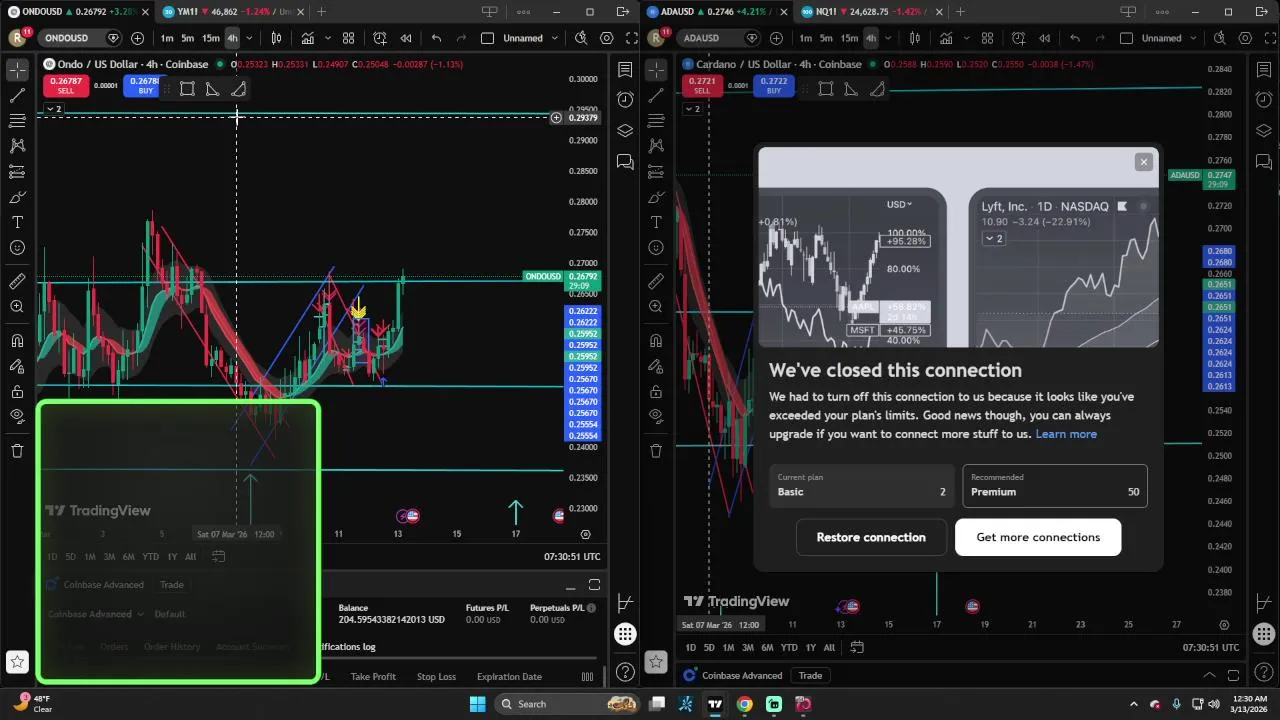Toggle stay in drawing mode in ONDOUSD window

click(x=17, y=366)
